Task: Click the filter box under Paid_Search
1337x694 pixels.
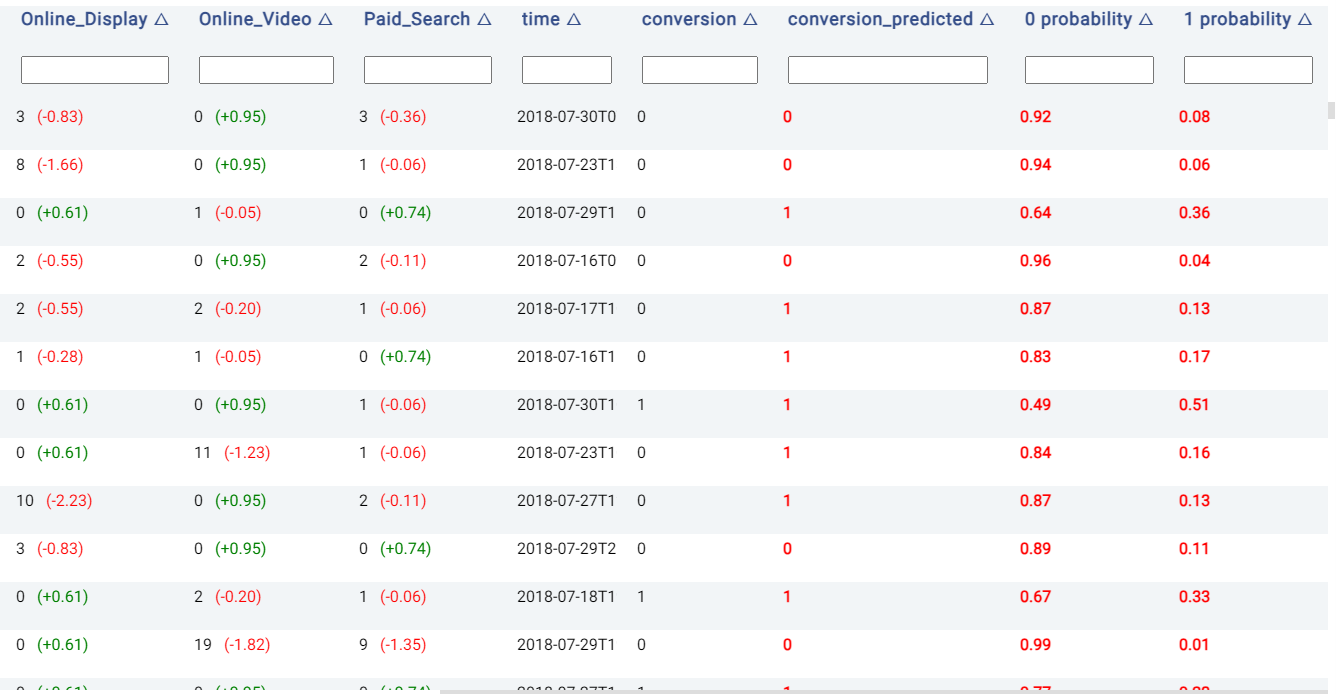Action: click(x=428, y=70)
